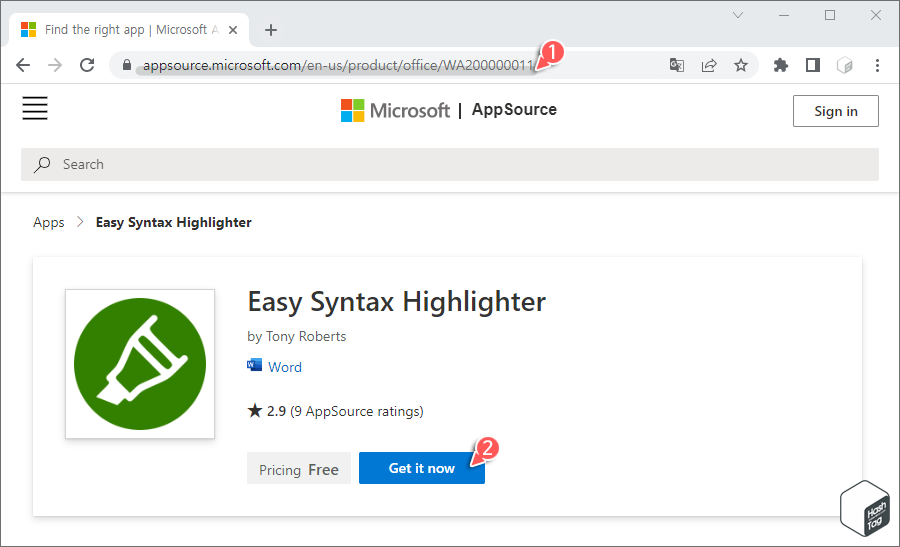This screenshot has height=547, width=900.
Task: Click the Pricing Free label
Action: point(299,468)
